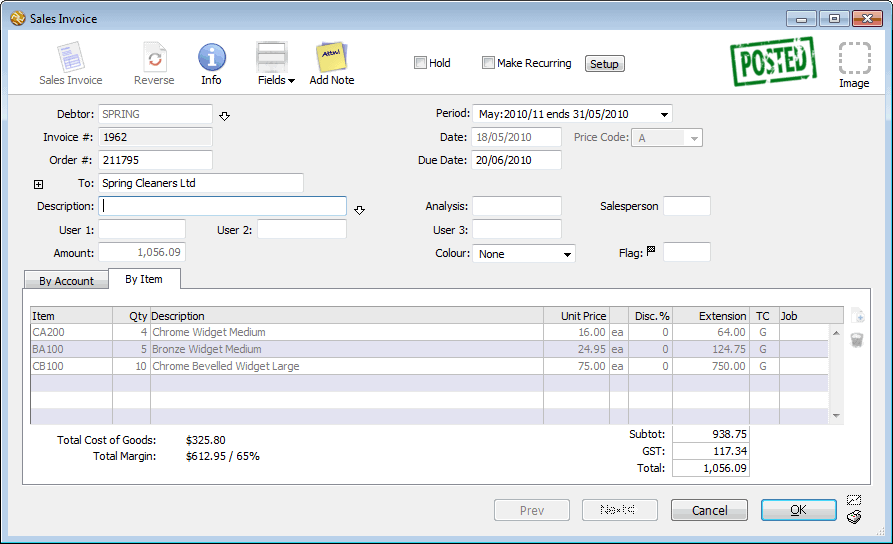Image resolution: width=893 pixels, height=544 pixels.
Task: Click the Subtot value 938.75
Action: tap(711, 434)
